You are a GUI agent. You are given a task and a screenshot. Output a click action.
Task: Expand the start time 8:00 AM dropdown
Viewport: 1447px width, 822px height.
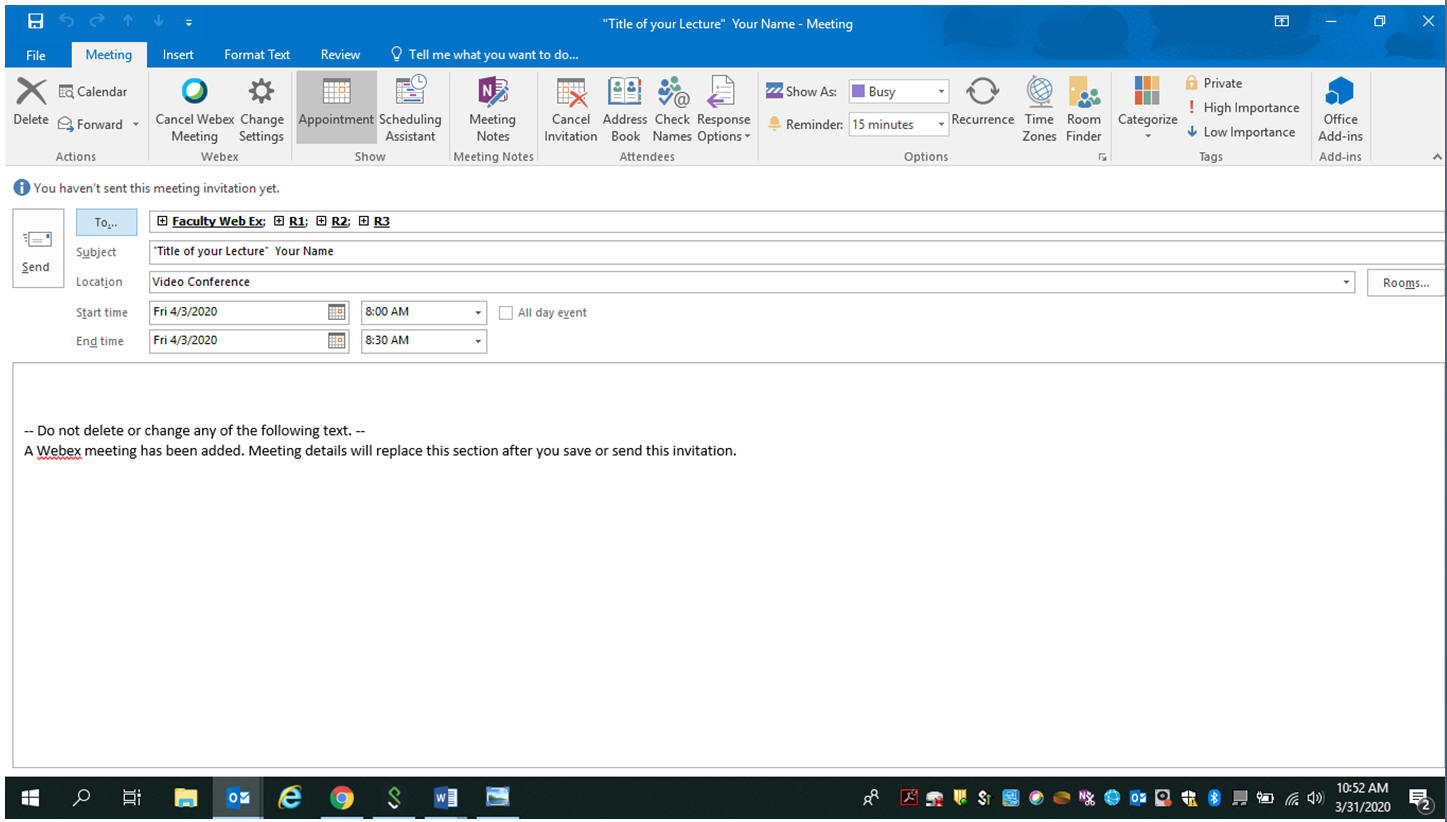coord(478,313)
